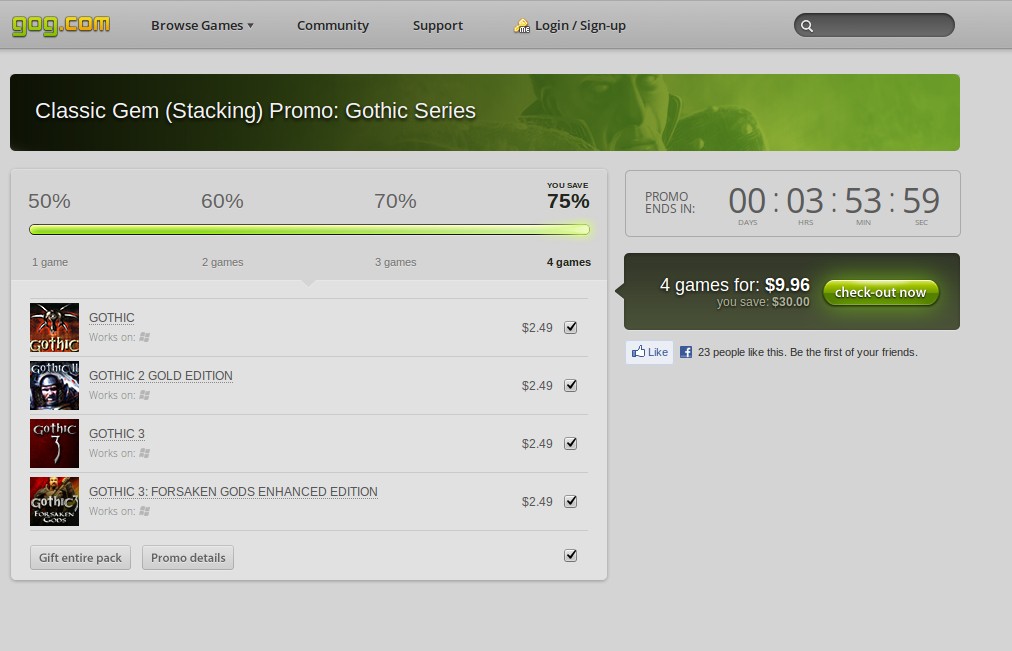Click the check-out now button
The image size is (1012, 651).
(x=880, y=292)
